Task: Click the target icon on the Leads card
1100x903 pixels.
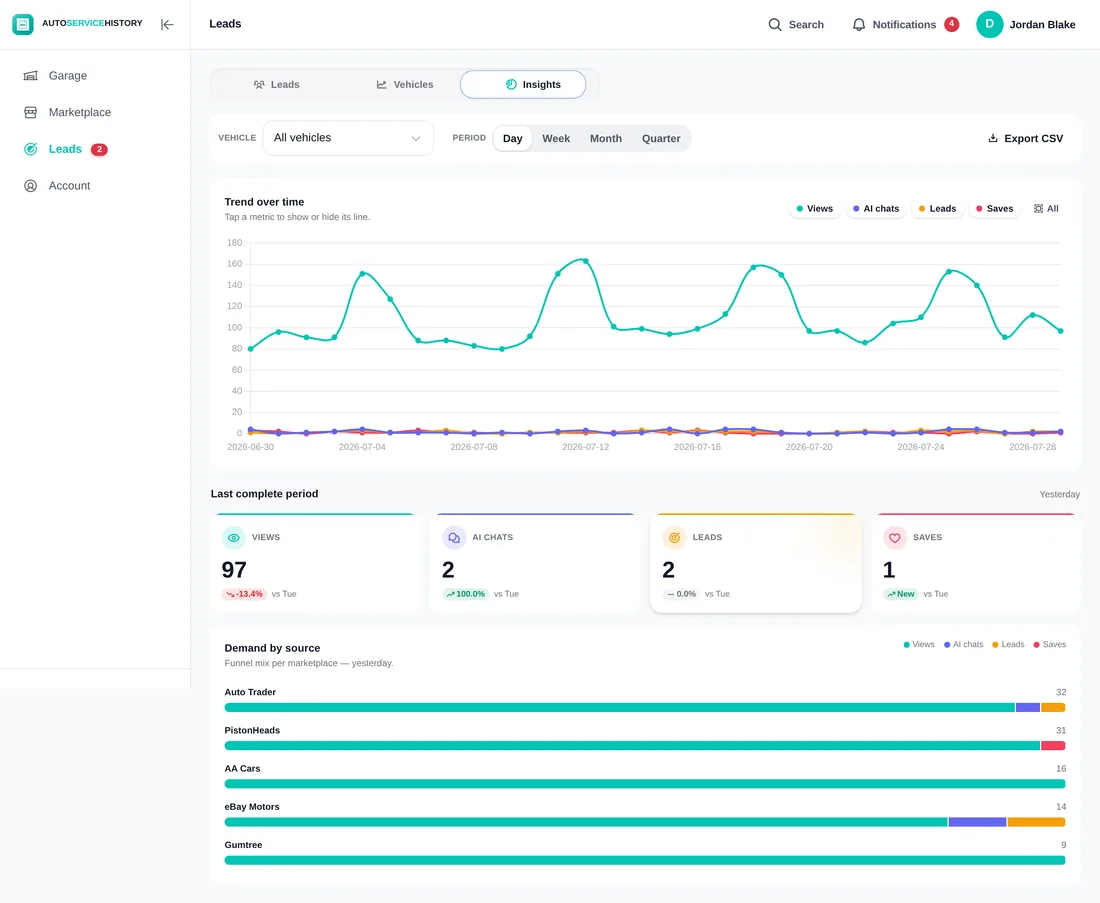Action: click(674, 537)
